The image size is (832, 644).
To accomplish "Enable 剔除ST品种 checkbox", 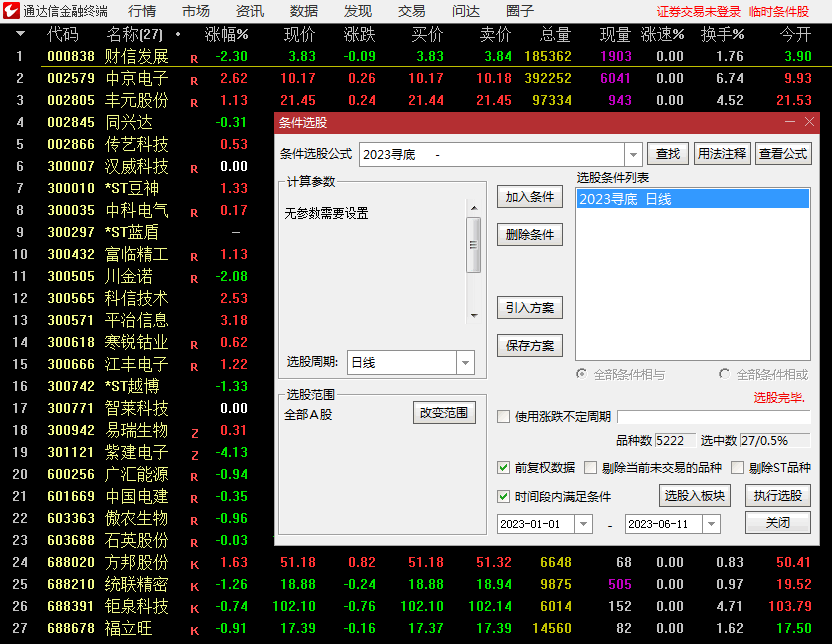I will pyautogui.click(x=737, y=467).
